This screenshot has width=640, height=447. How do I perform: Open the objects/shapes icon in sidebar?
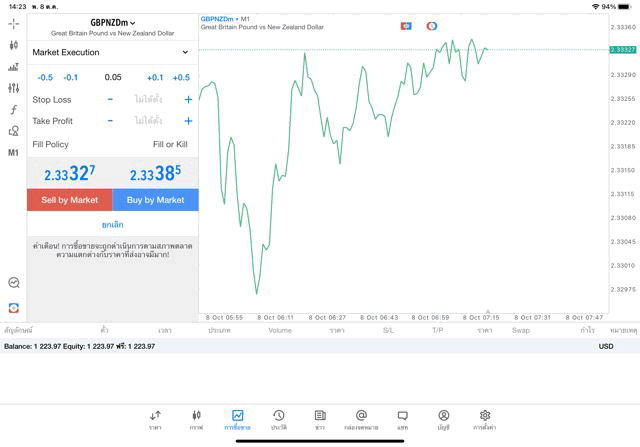(x=13, y=131)
